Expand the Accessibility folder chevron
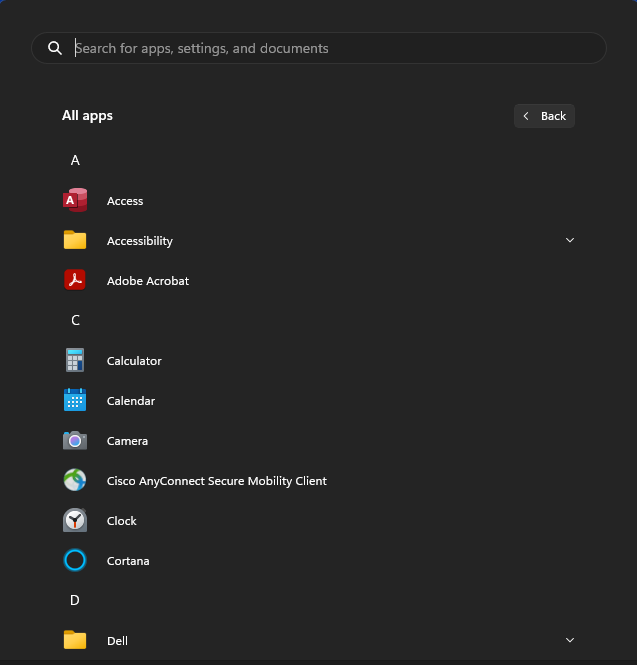Viewport: 637px width, 665px height. (x=570, y=240)
